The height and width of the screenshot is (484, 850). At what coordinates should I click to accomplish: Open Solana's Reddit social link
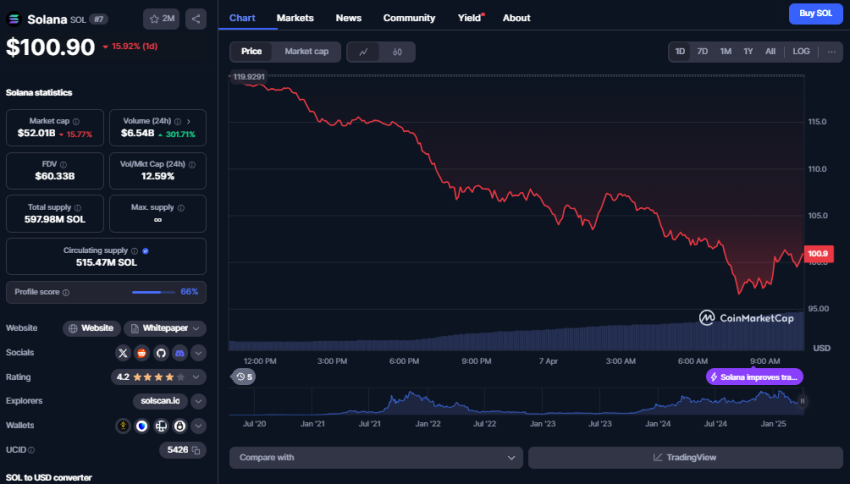coord(141,353)
